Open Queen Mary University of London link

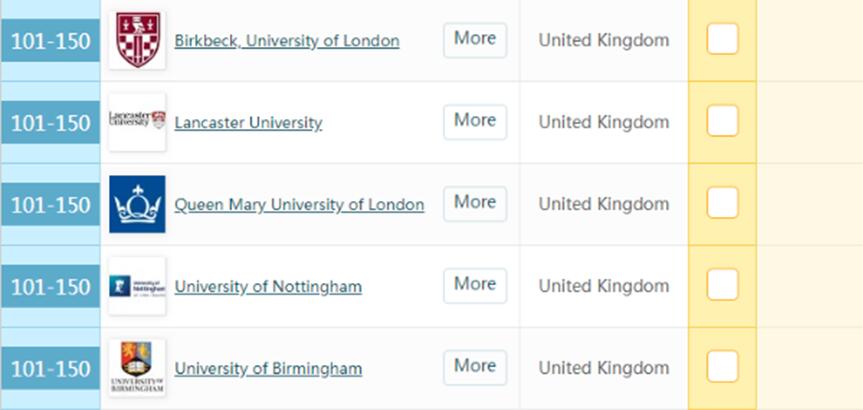[x=299, y=205]
